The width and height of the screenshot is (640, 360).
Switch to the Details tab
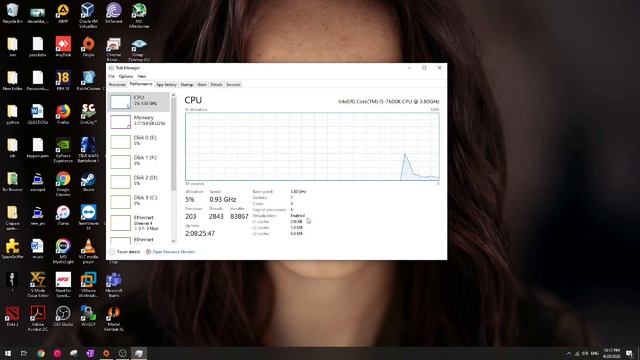(x=216, y=84)
